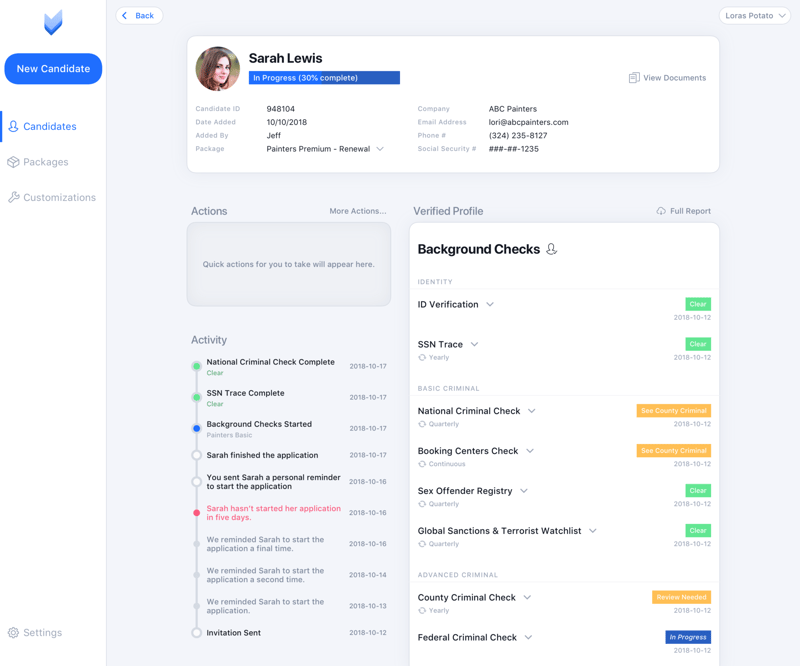This screenshot has width=800, height=666.
Task: Click More Actions link
Action: point(358,211)
